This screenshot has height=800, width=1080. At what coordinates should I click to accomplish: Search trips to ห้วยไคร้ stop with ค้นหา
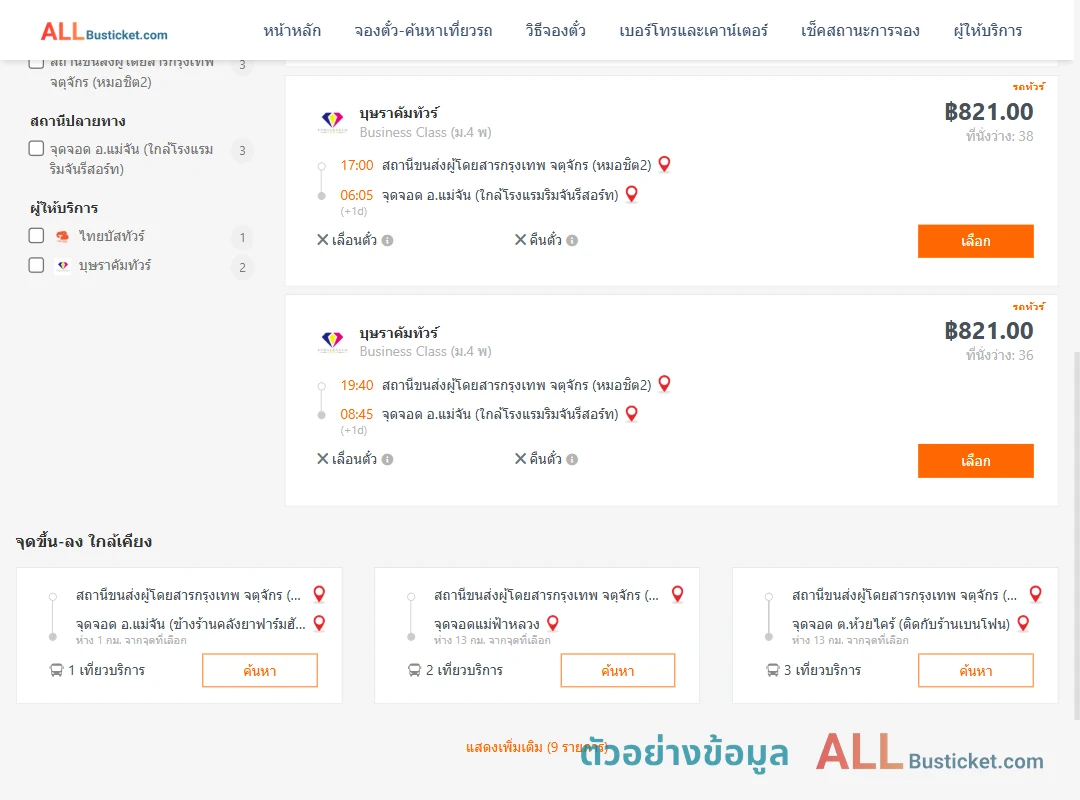976,670
